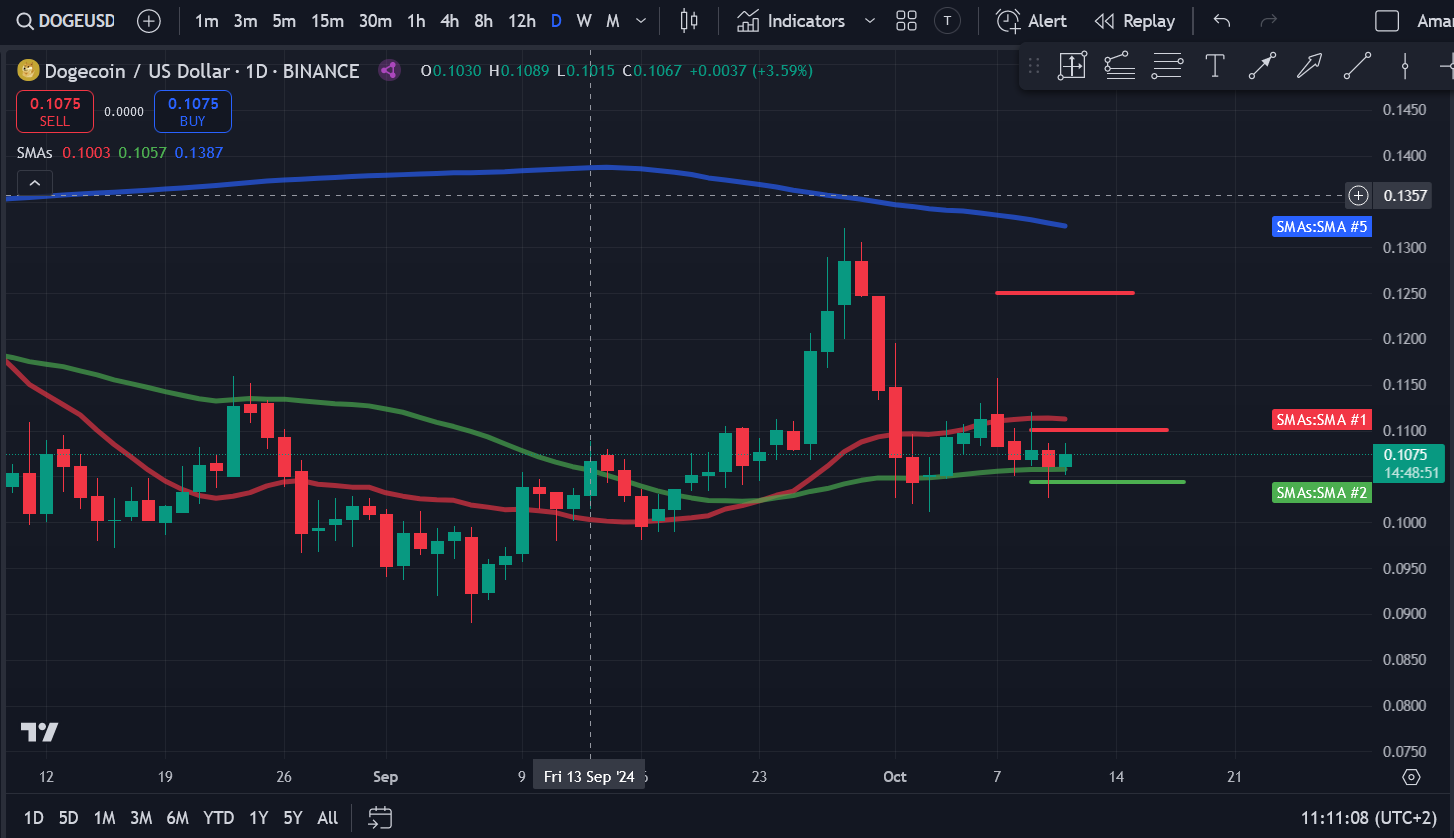The image size is (1454, 838).
Task: Click the Dogecoin coin logo
Action: click(28, 71)
